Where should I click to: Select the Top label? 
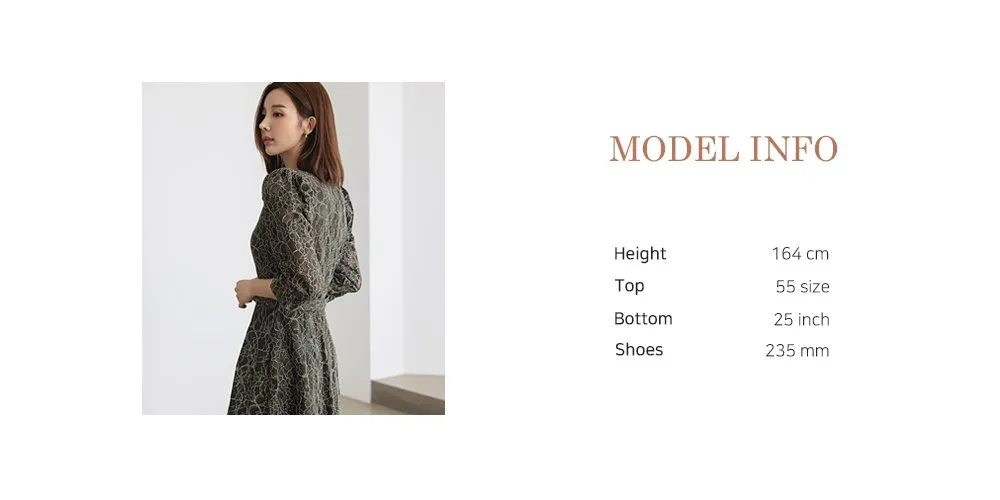pos(629,286)
